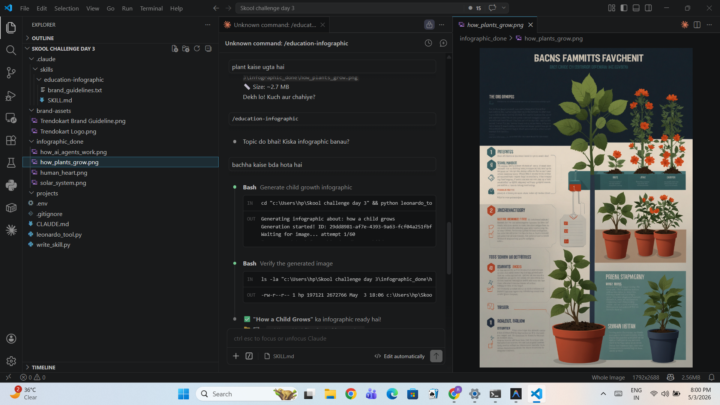Viewport: 720px width, 405px height.
Task: Collapse the SKOOL CHALLENGE DAY 3 root folder
Action: click(63, 49)
